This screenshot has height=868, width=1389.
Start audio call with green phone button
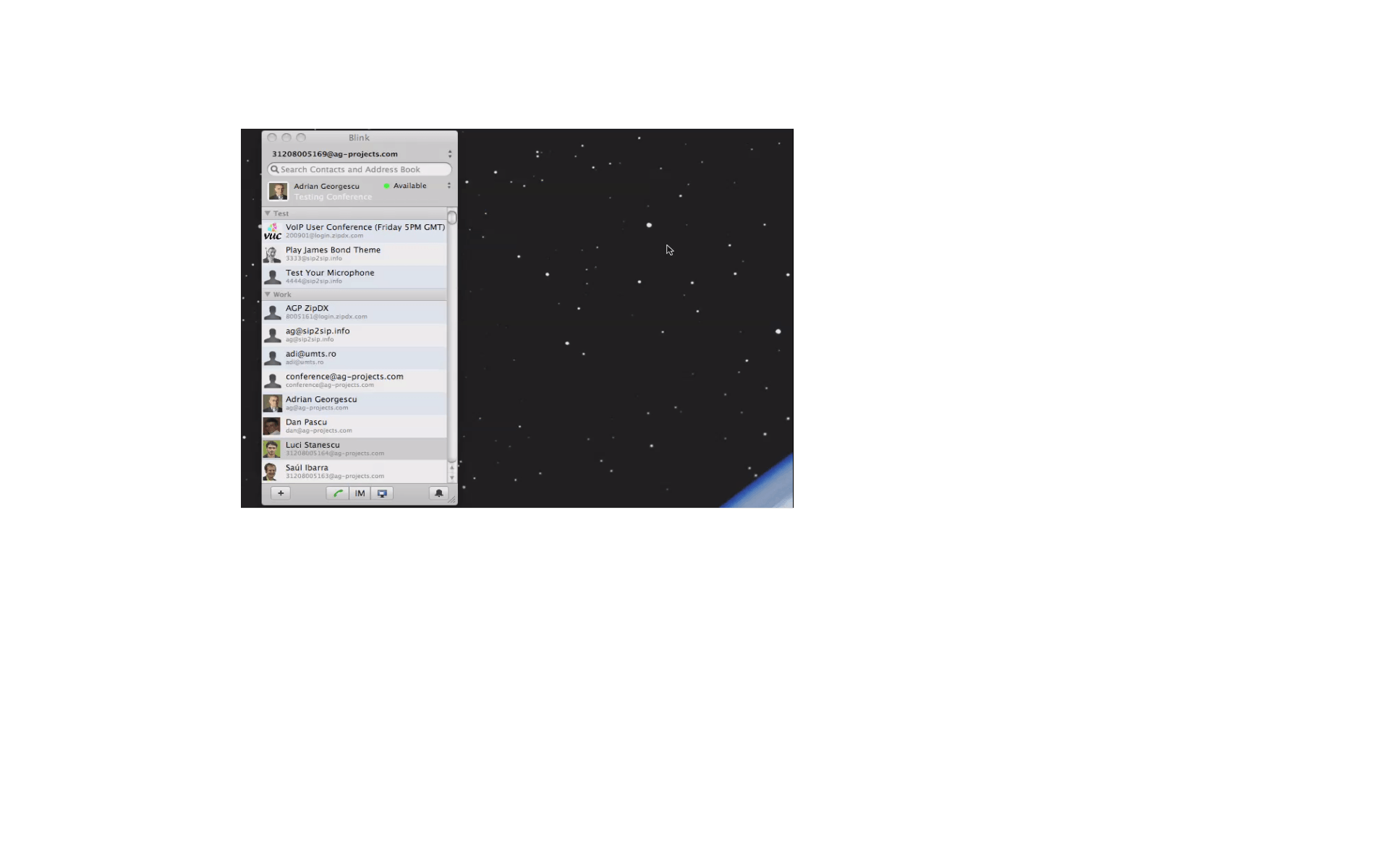click(338, 493)
